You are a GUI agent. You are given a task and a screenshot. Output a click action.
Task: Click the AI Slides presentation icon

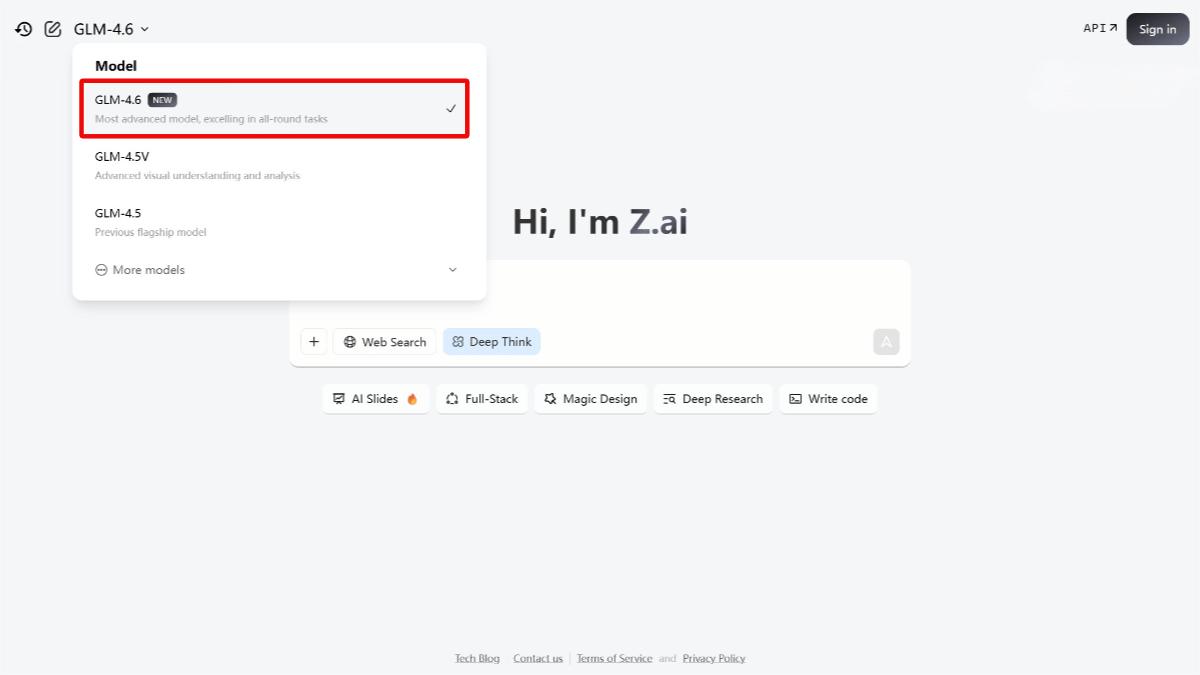pyautogui.click(x=339, y=399)
